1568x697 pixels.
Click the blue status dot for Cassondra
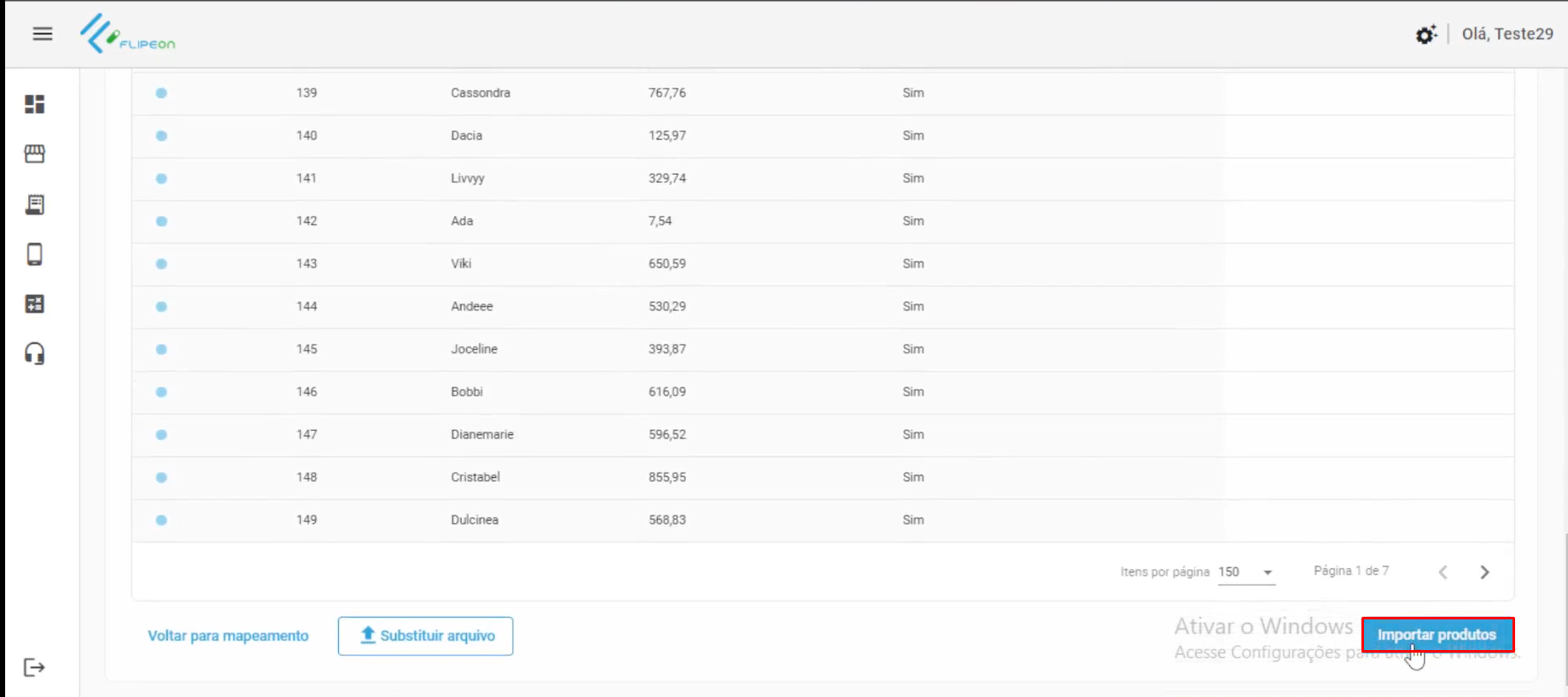(161, 93)
